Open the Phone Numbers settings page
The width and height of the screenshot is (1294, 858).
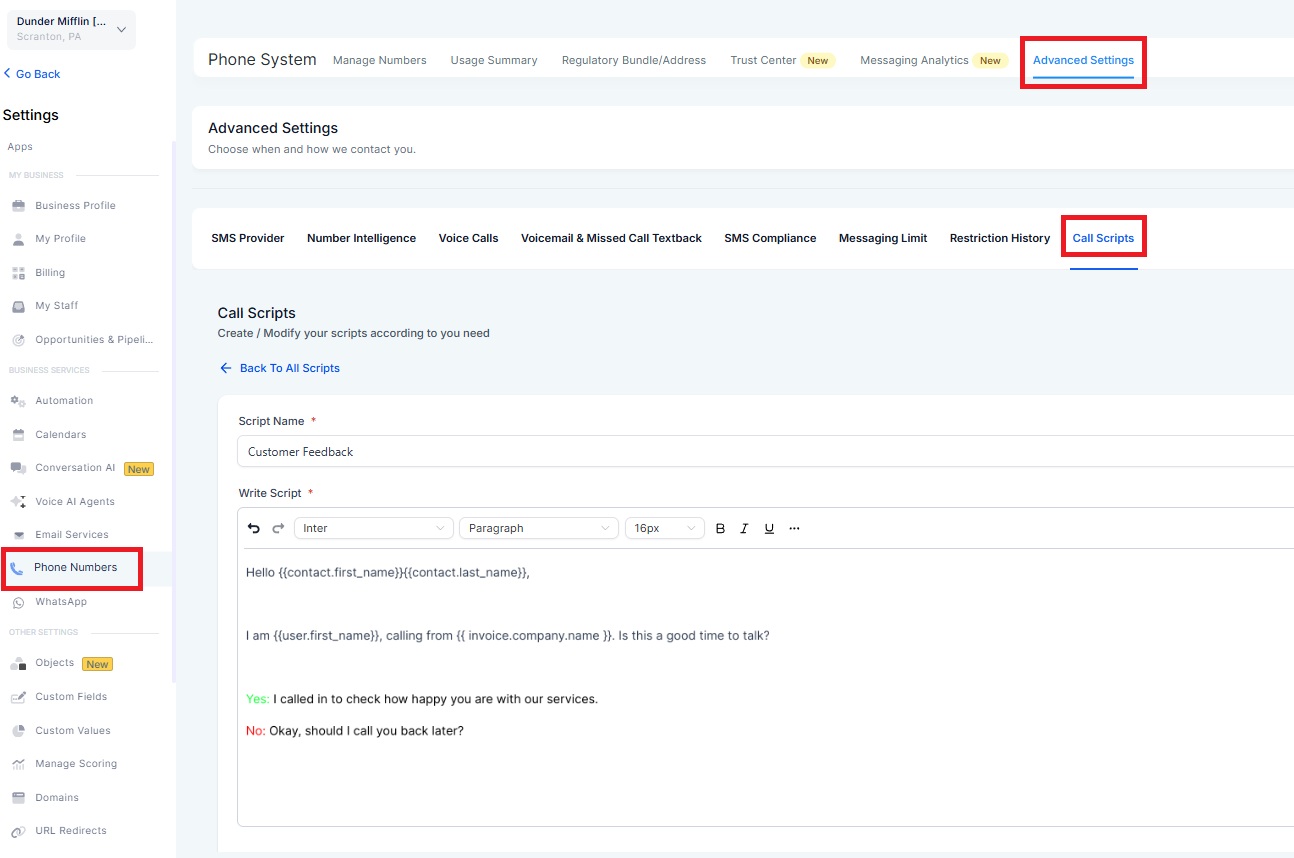point(75,568)
